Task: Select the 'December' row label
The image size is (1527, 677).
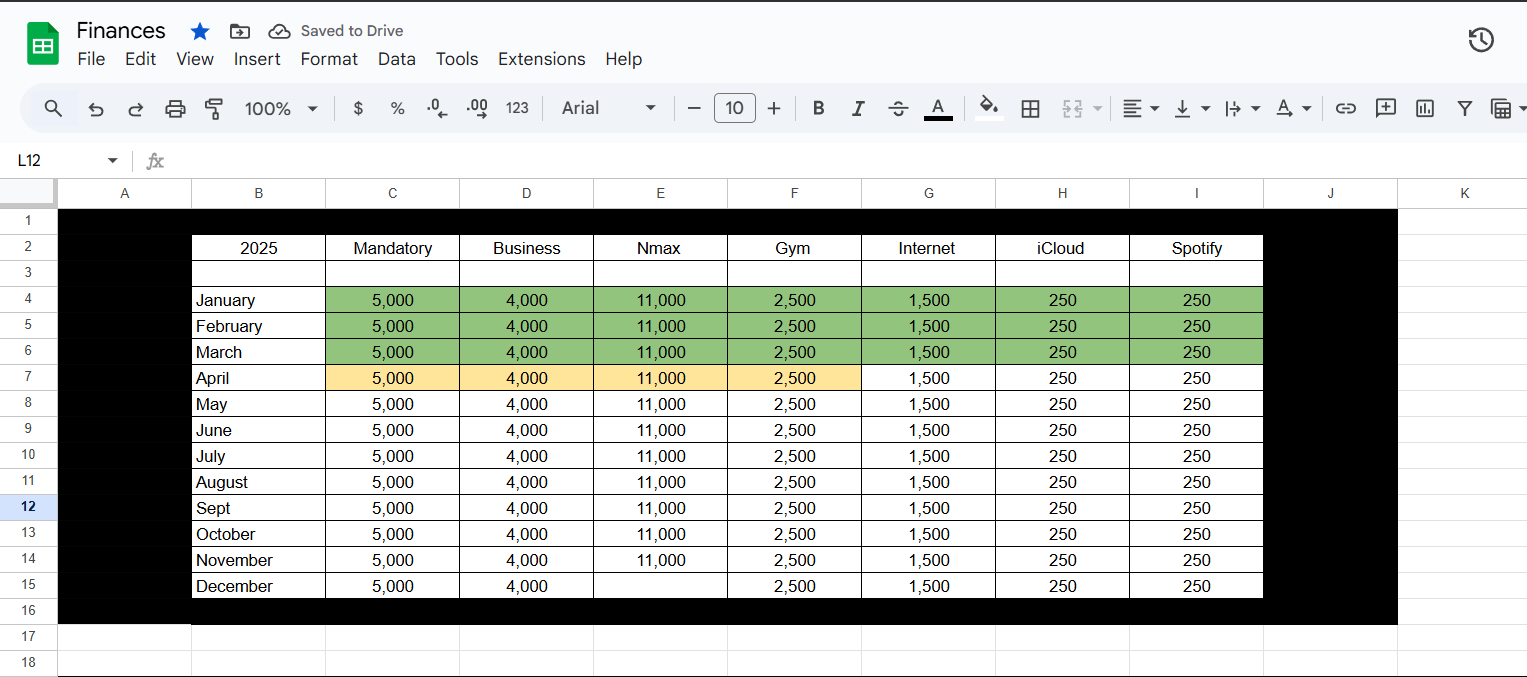Action: [x=258, y=586]
